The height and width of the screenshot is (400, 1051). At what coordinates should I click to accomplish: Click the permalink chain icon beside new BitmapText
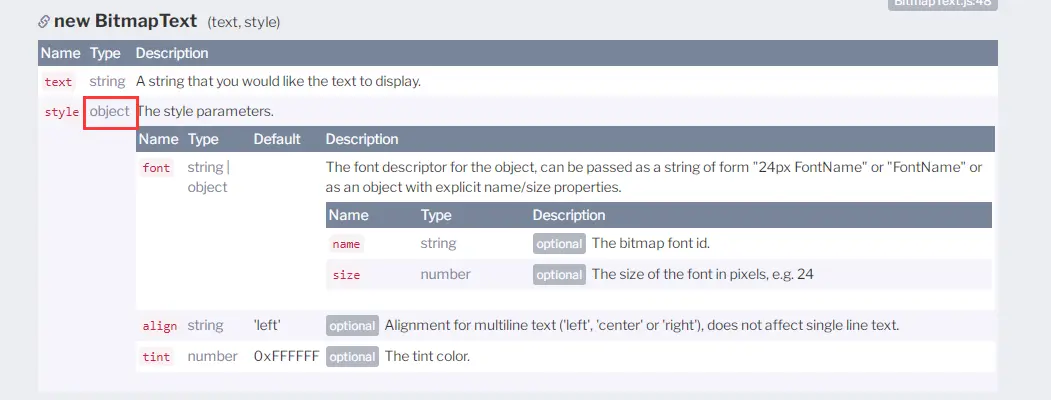pos(44,21)
